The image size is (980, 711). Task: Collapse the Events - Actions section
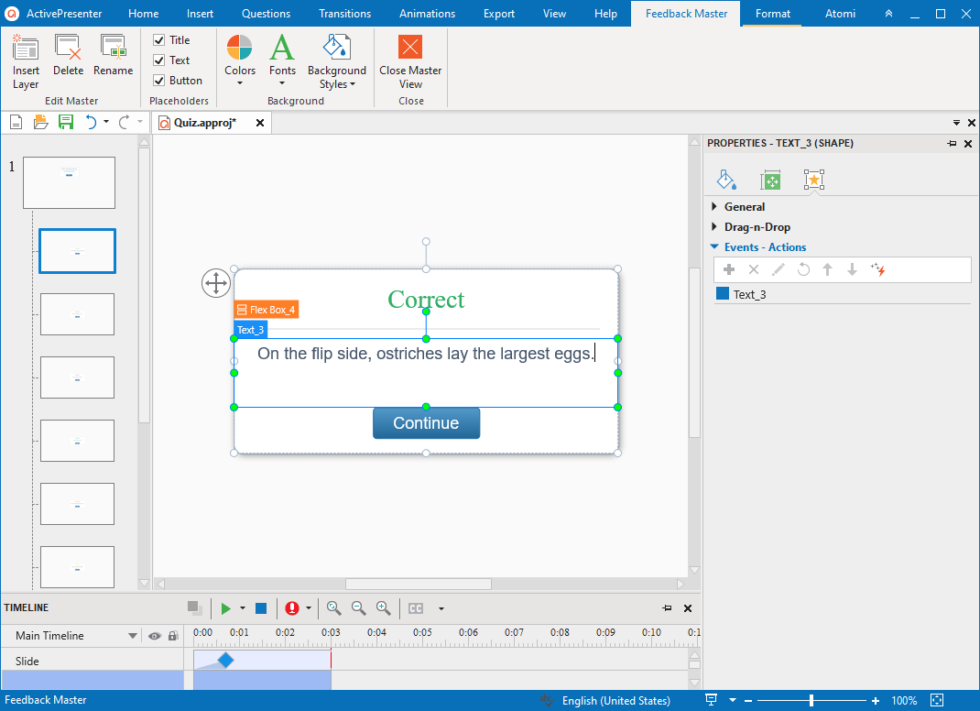[714, 247]
